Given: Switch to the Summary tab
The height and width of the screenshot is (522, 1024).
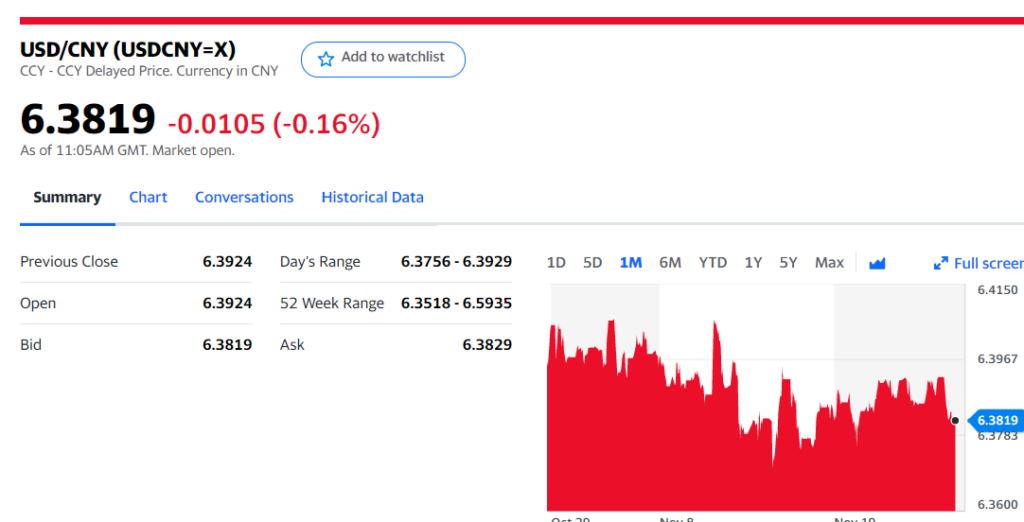Looking at the screenshot, I should click(67, 197).
